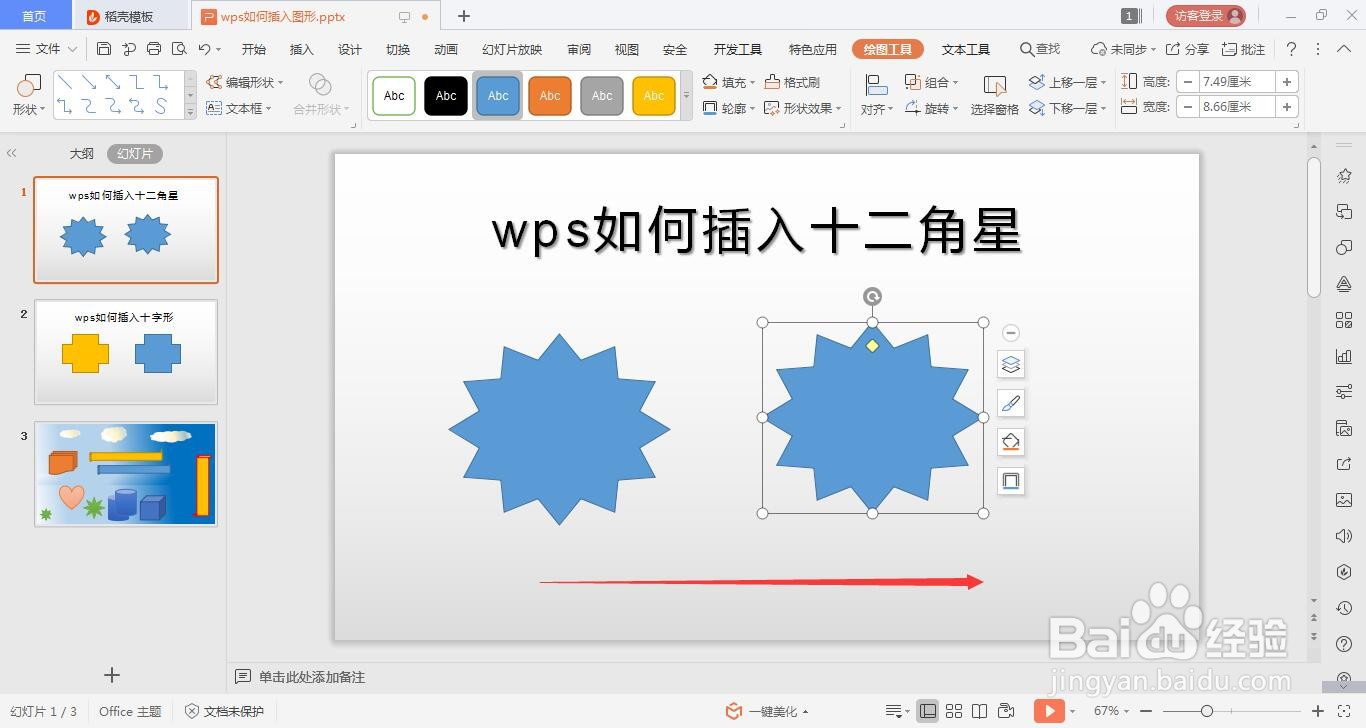Viewport: 1366px width, 728px height.
Task: Expand the shape styles gallery arrow
Action: 686,95
